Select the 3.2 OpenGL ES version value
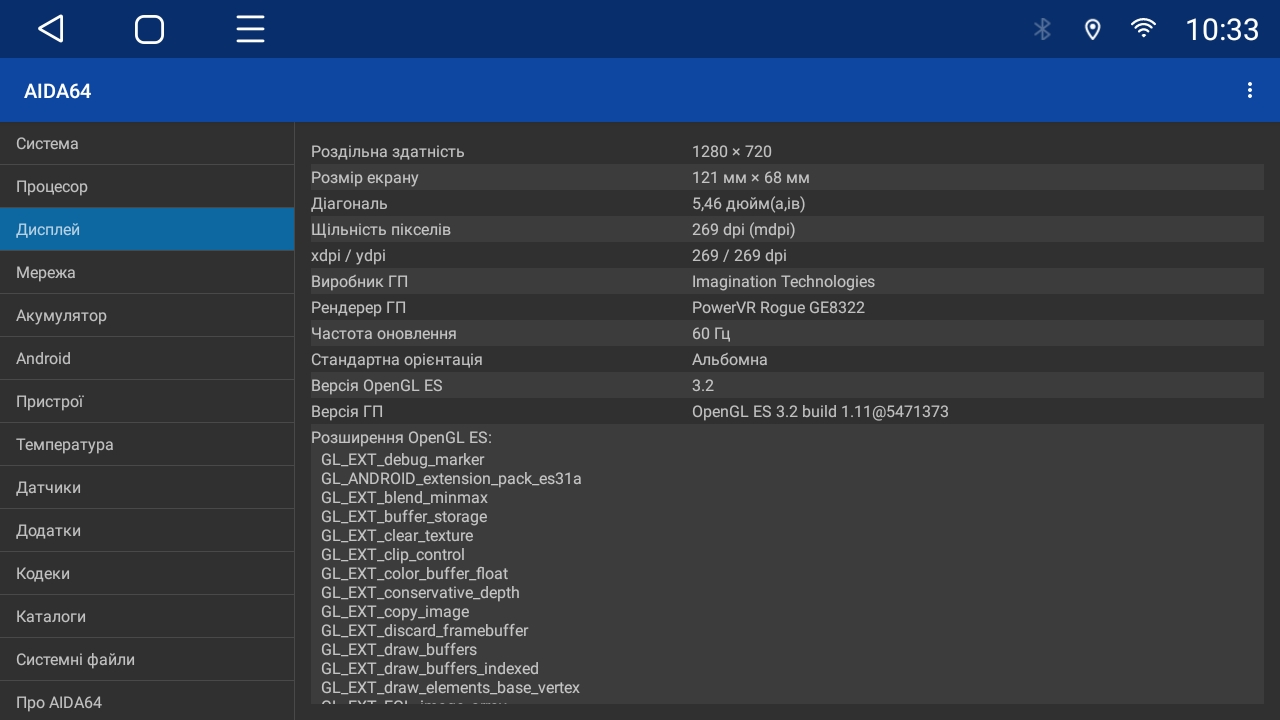 [703, 386]
